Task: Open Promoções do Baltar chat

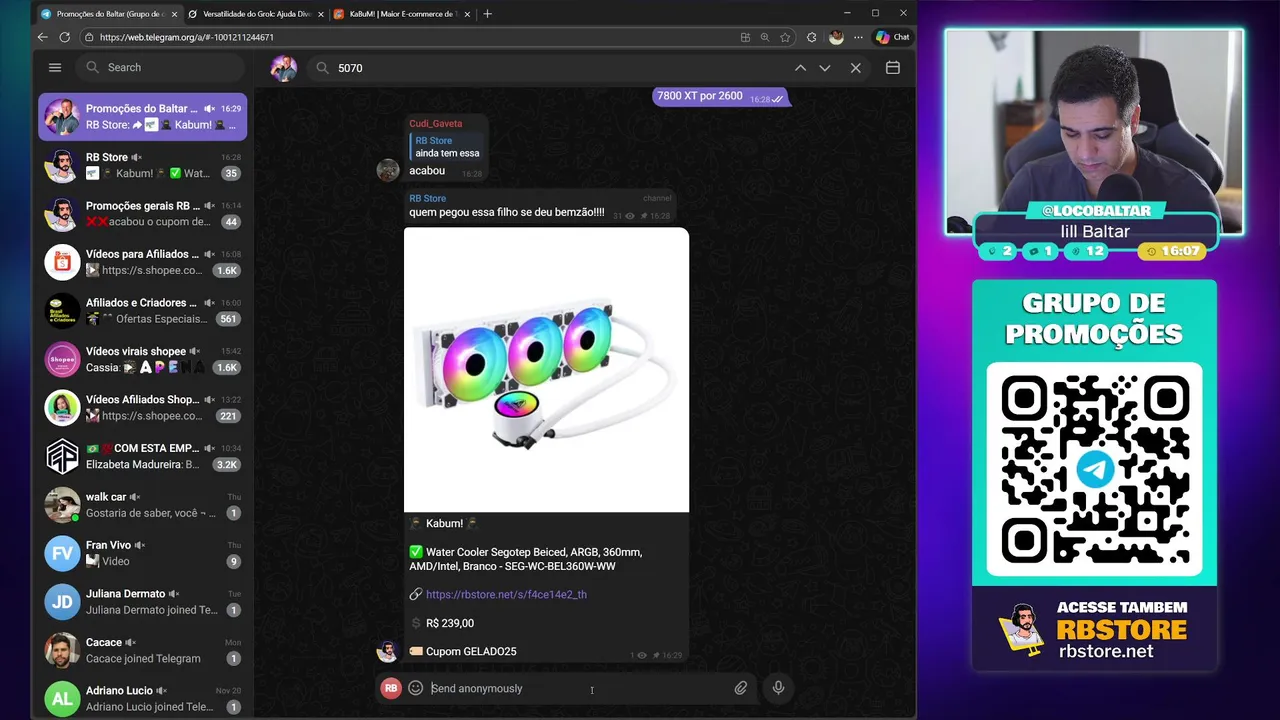Action: pyautogui.click(x=143, y=116)
